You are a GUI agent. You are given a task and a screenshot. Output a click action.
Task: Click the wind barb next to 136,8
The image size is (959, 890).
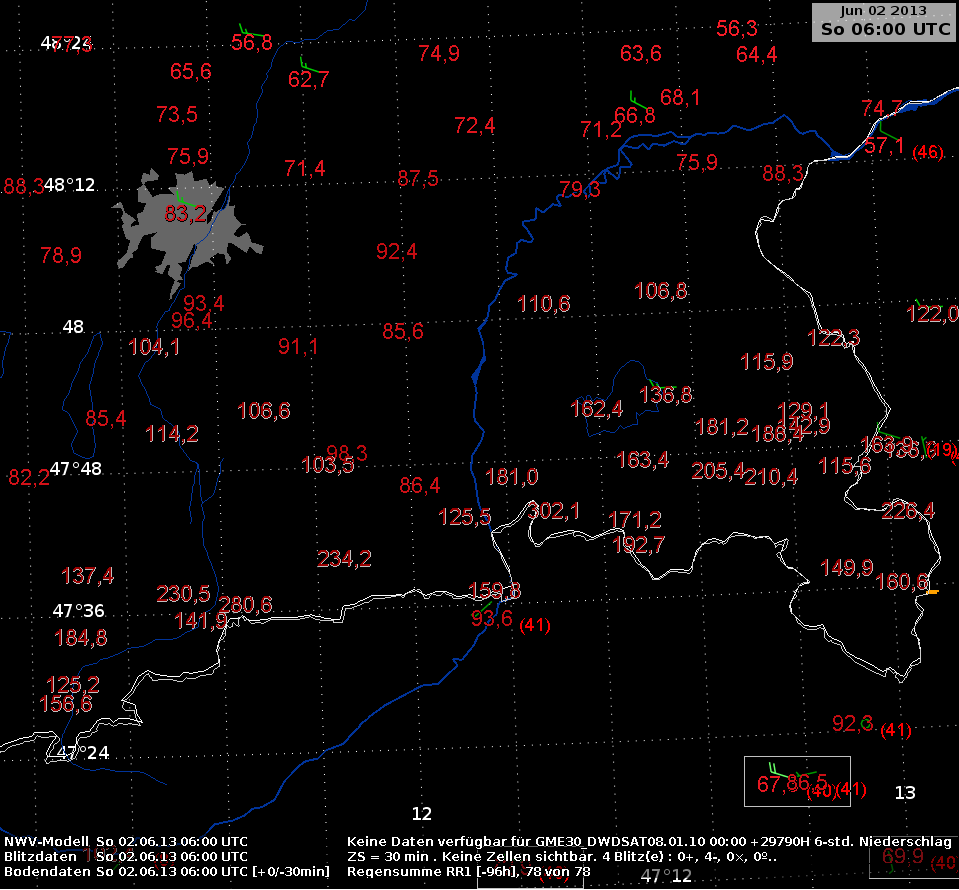tap(659, 384)
